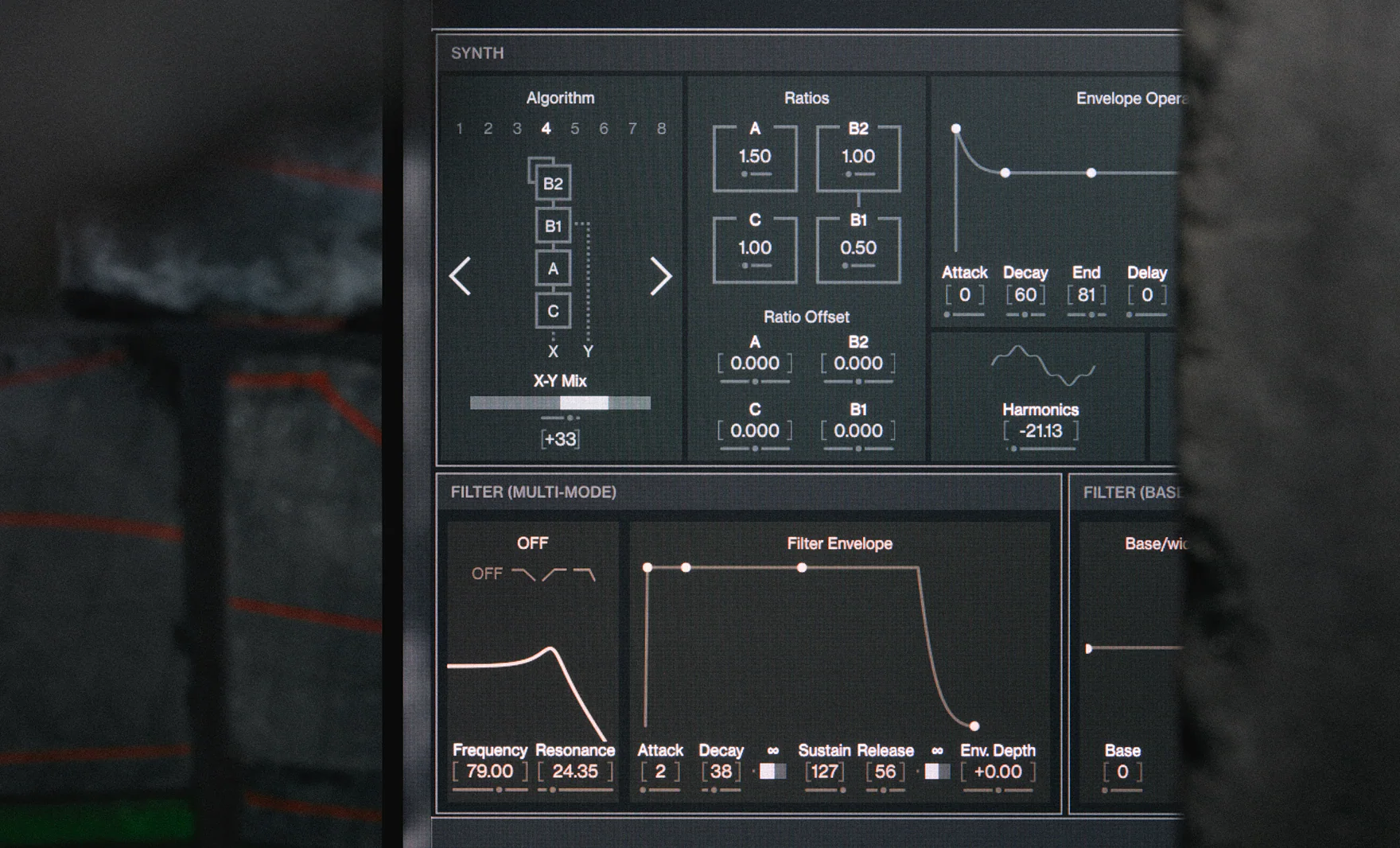The width and height of the screenshot is (1400, 848).
Task: Click operator envelope Delay value 0
Action: click(1147, 295)
